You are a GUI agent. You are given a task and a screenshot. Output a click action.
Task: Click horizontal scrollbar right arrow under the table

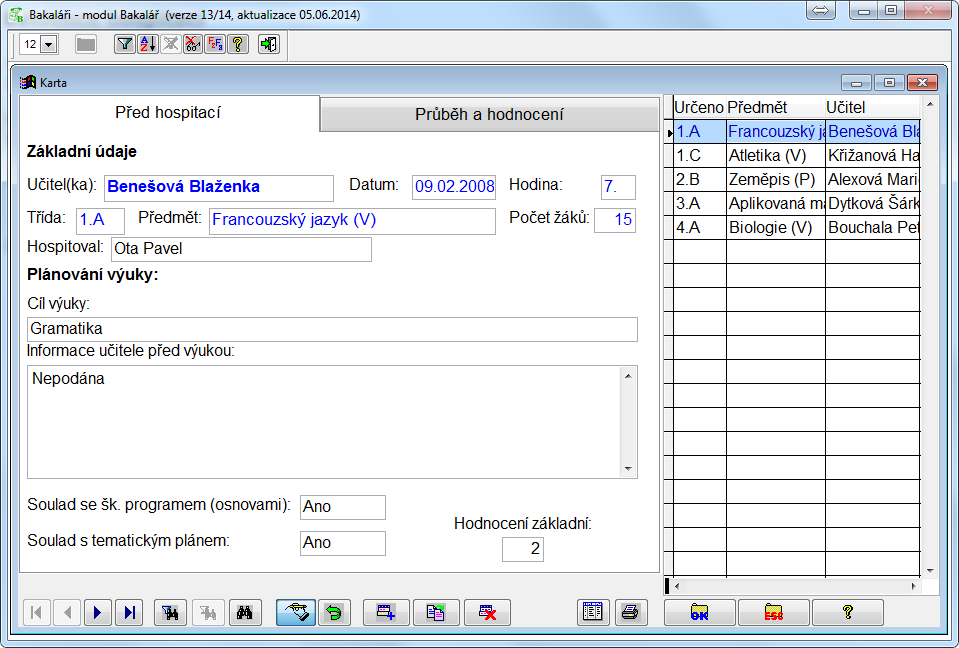[913, 586]
